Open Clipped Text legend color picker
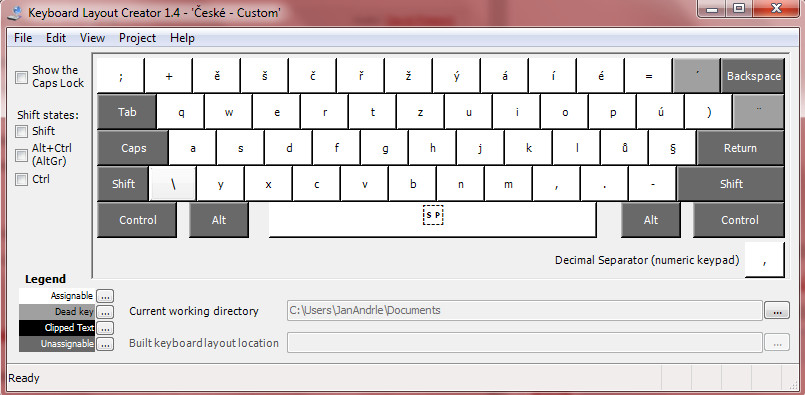 (105, 328)
